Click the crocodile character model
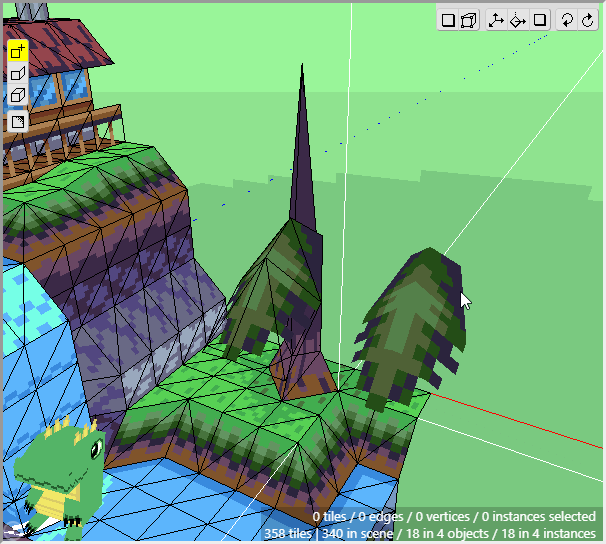 click(60, 472)
